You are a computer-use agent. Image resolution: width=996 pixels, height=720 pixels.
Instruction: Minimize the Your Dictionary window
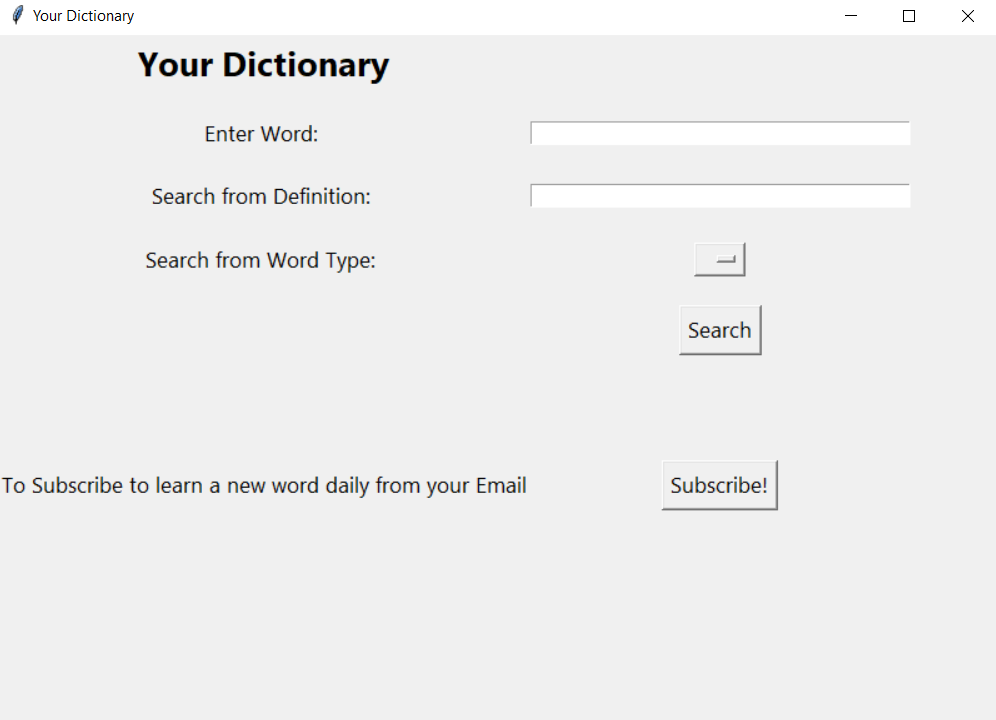pos(850,15)
